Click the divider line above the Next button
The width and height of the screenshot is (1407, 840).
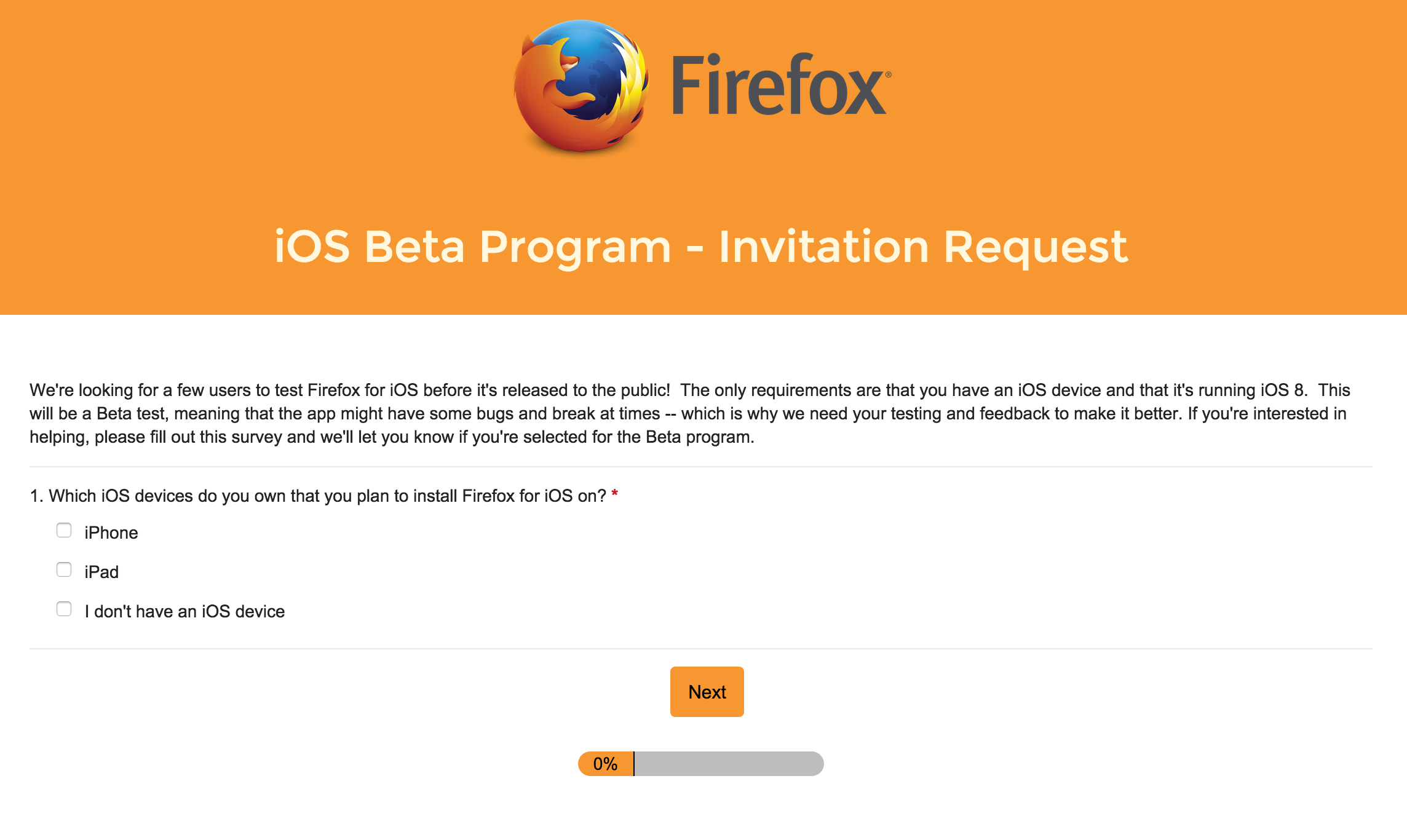pyautogui.click(x=701, y=649)
